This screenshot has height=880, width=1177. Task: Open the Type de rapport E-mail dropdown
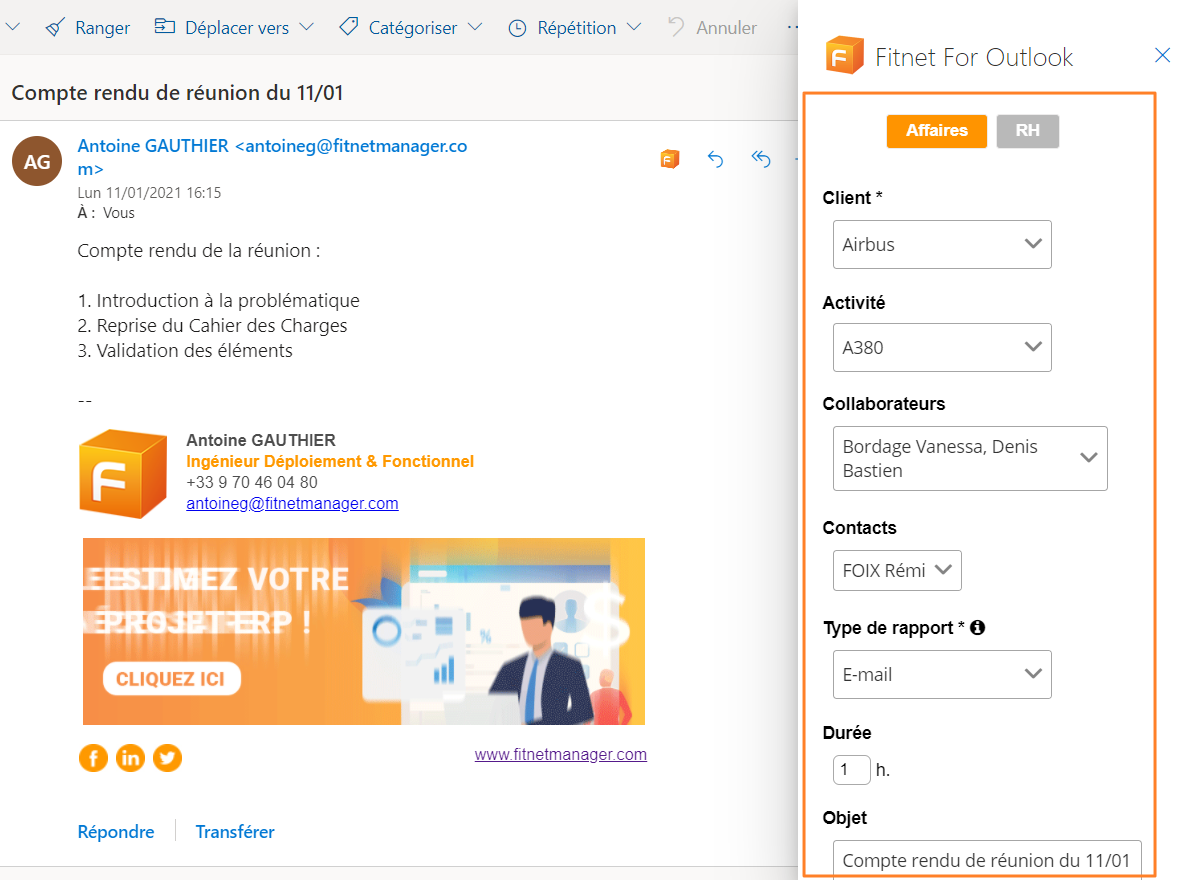941,674
